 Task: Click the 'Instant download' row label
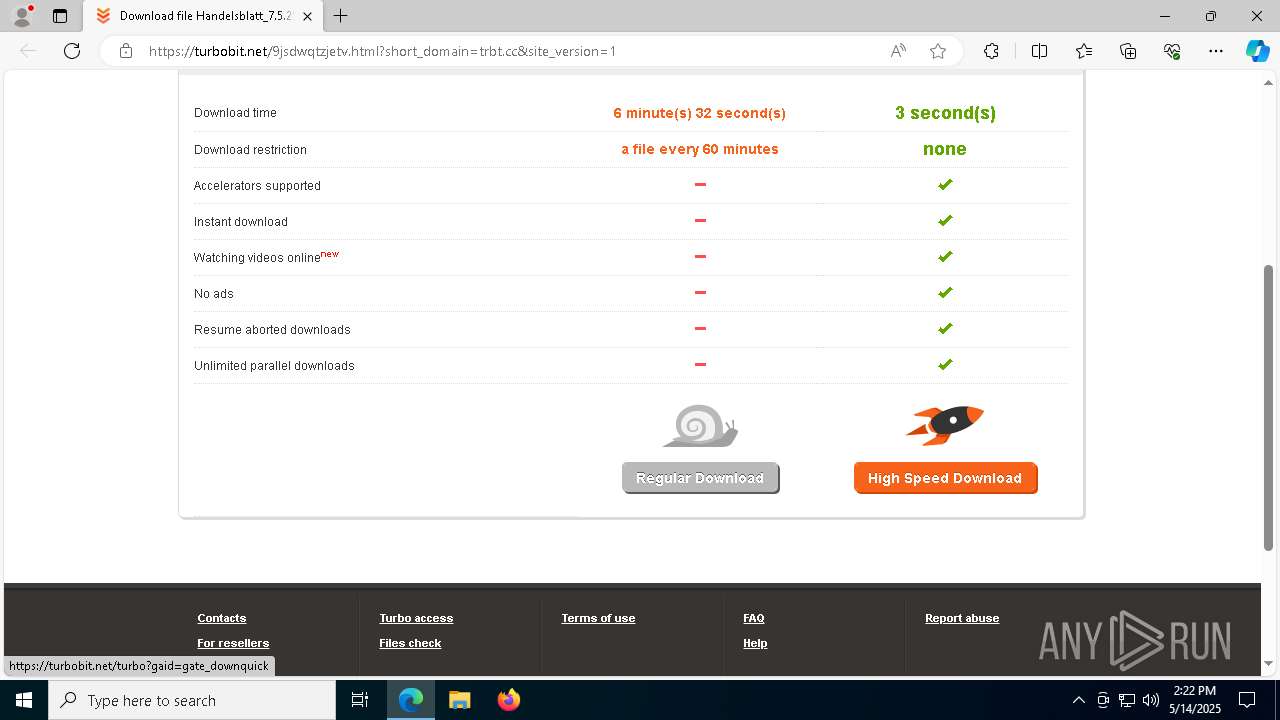click(241, 222)
